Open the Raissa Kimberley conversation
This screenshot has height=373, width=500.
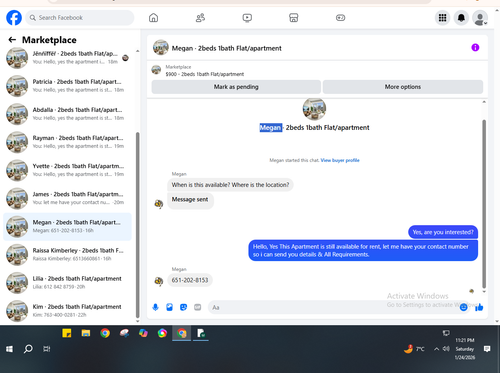click(x=67, y=255)
